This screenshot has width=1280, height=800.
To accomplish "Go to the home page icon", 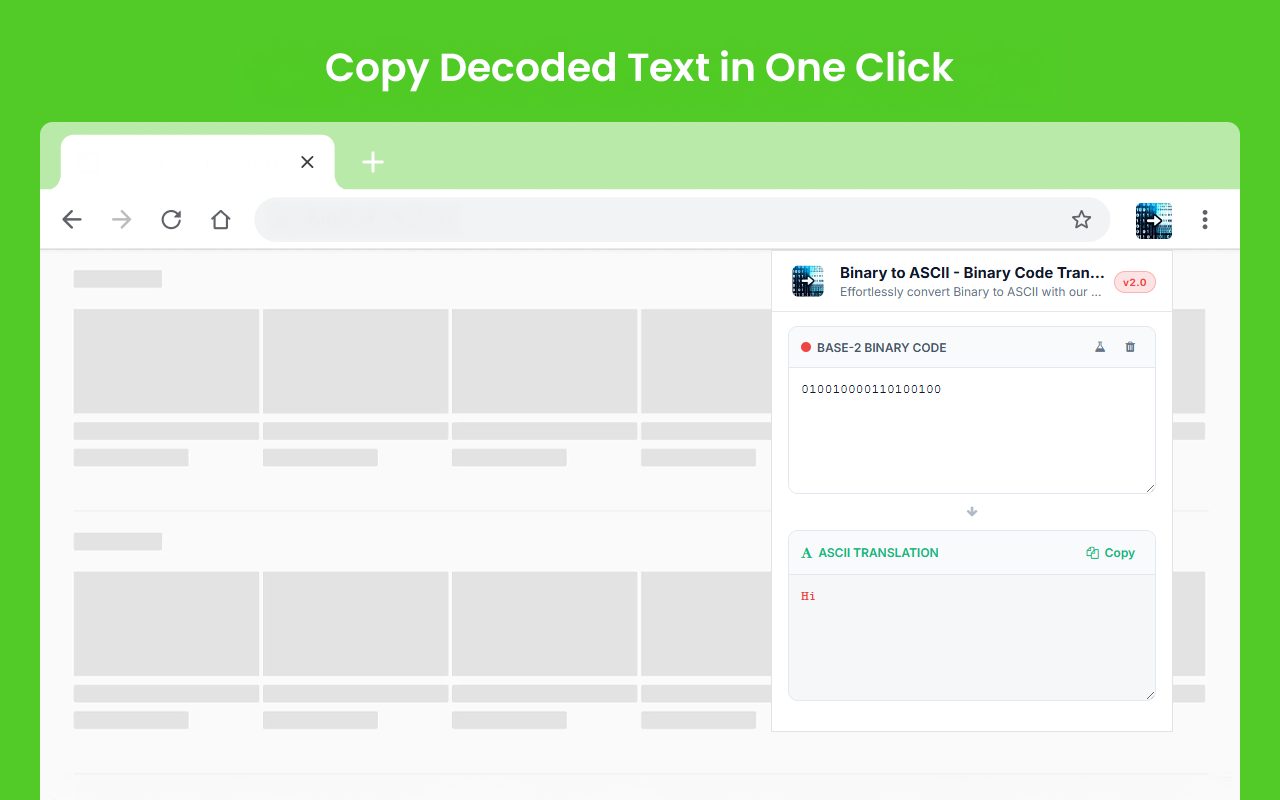I will coord(221,220).
